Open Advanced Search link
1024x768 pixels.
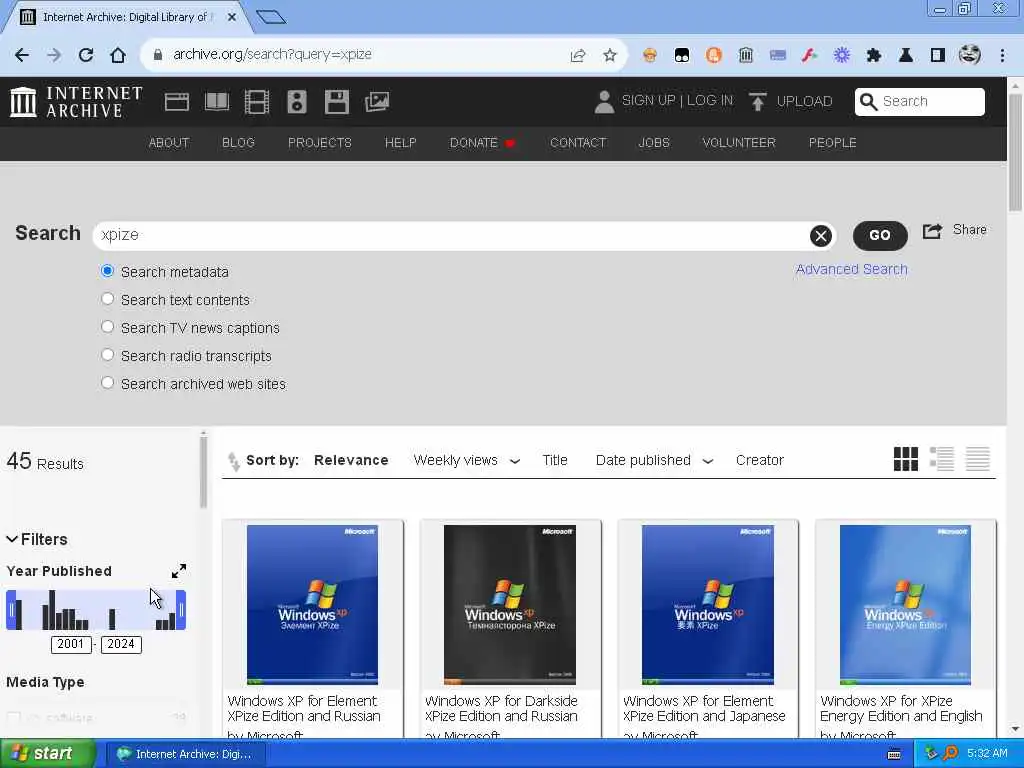[851, 269]
